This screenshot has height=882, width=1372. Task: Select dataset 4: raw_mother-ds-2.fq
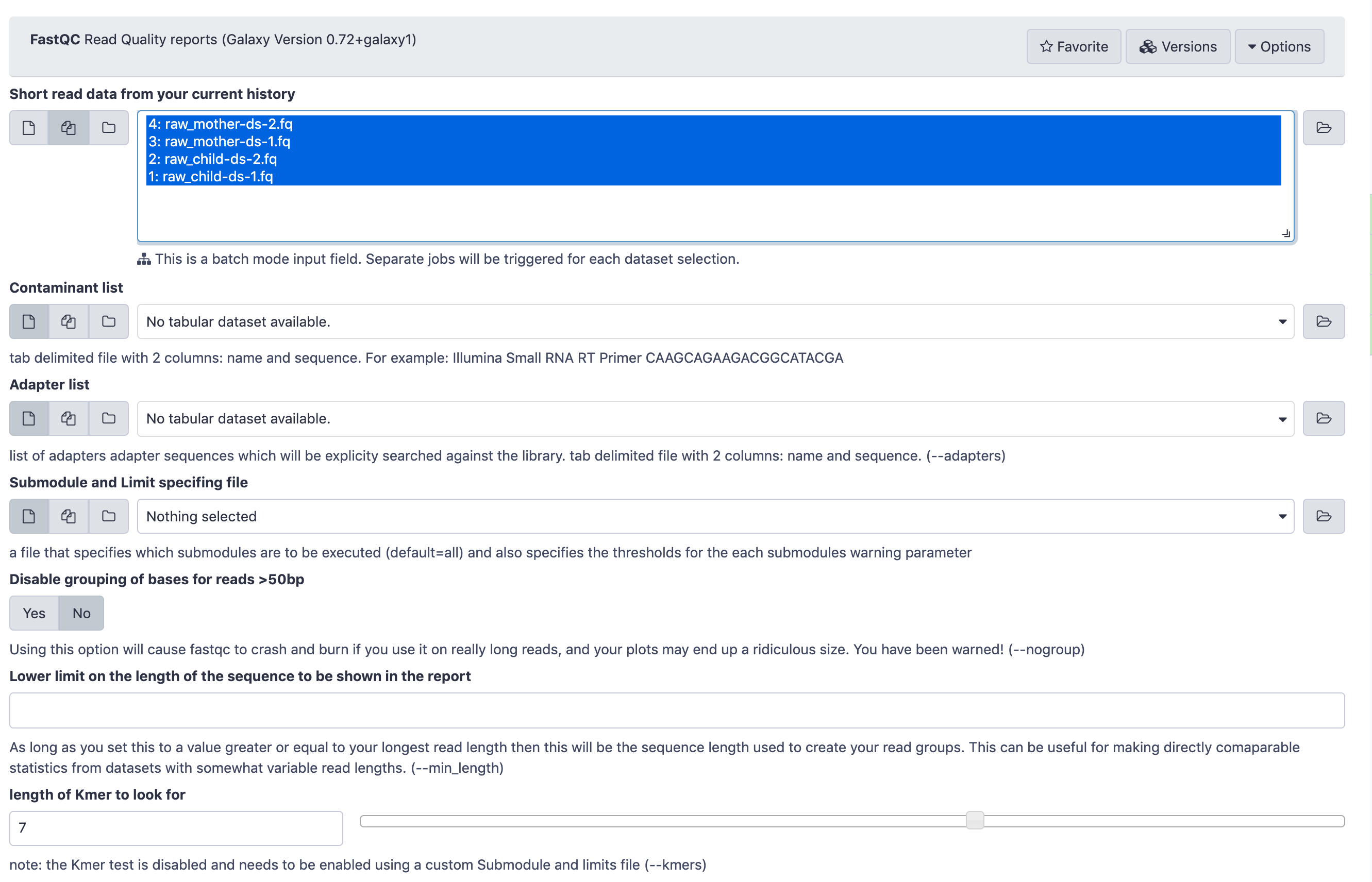(x=713, y=124)
